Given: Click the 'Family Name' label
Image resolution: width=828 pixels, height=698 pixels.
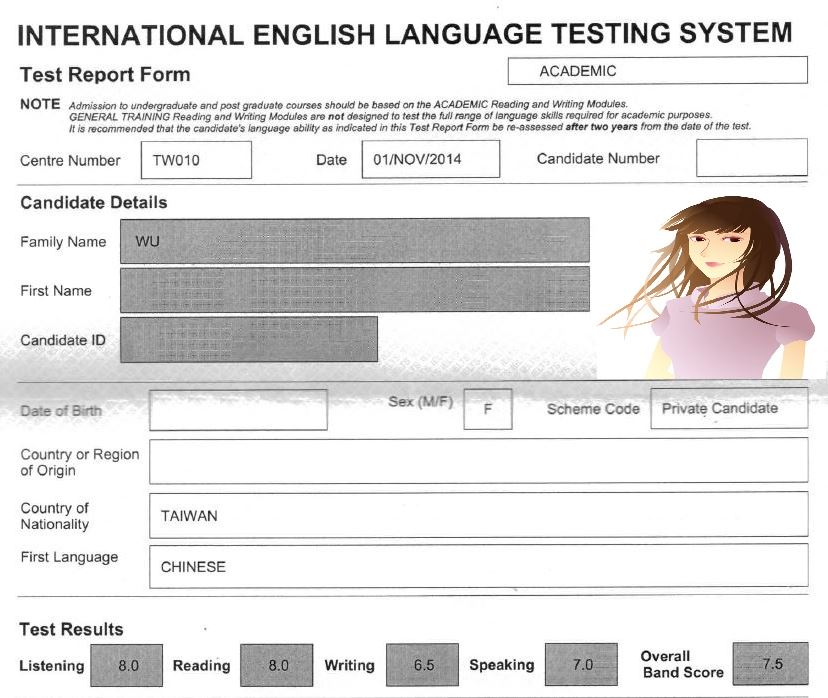Looking at the screenshot, I should click(63, 242).
